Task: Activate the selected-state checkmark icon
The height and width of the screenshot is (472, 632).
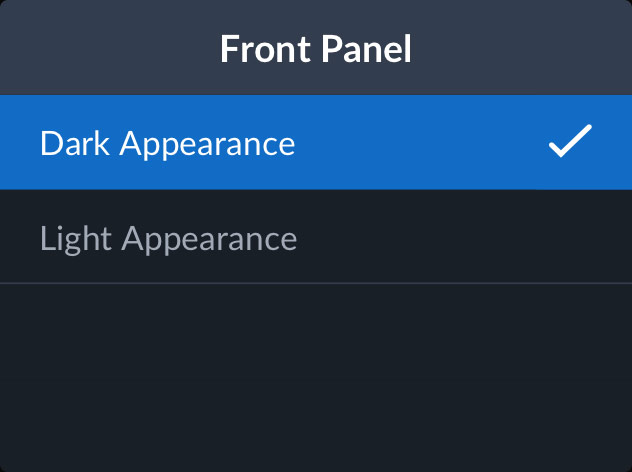Action: tap(570, 143)
